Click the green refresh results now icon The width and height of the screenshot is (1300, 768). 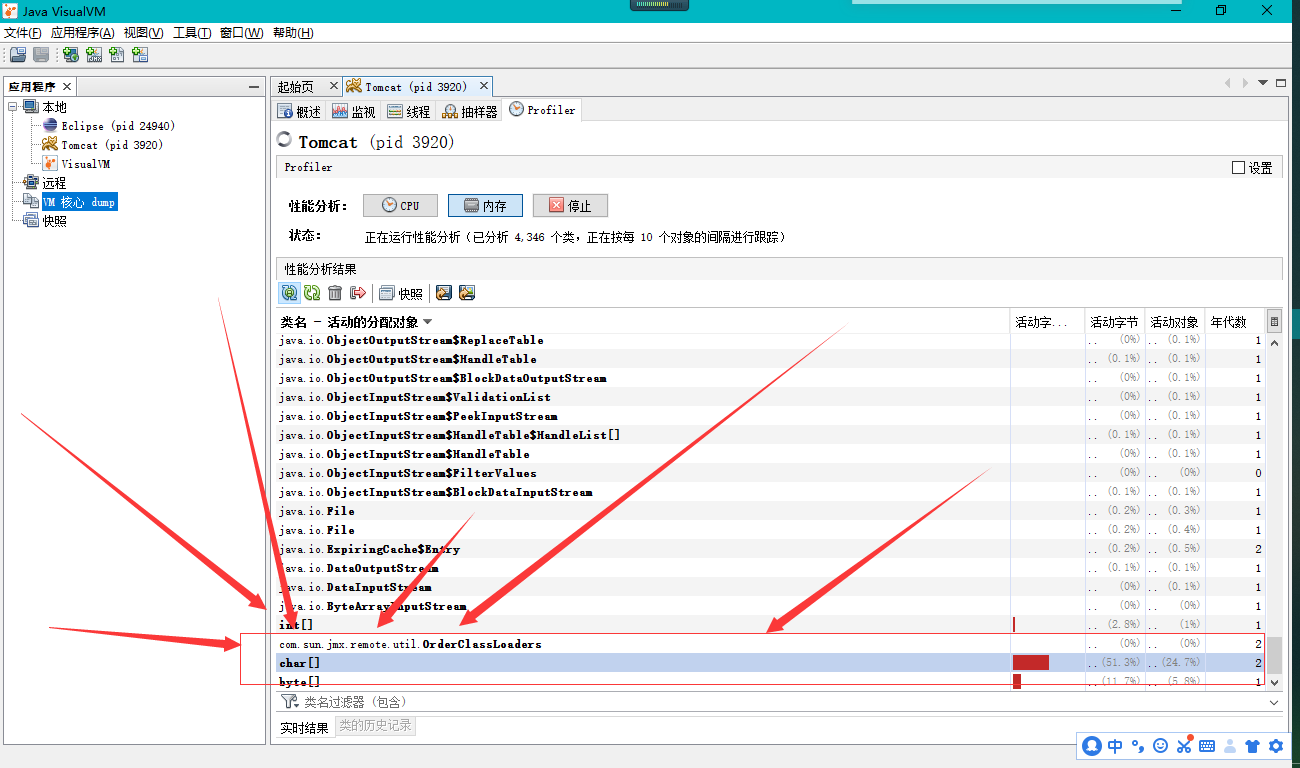point(312,293)
